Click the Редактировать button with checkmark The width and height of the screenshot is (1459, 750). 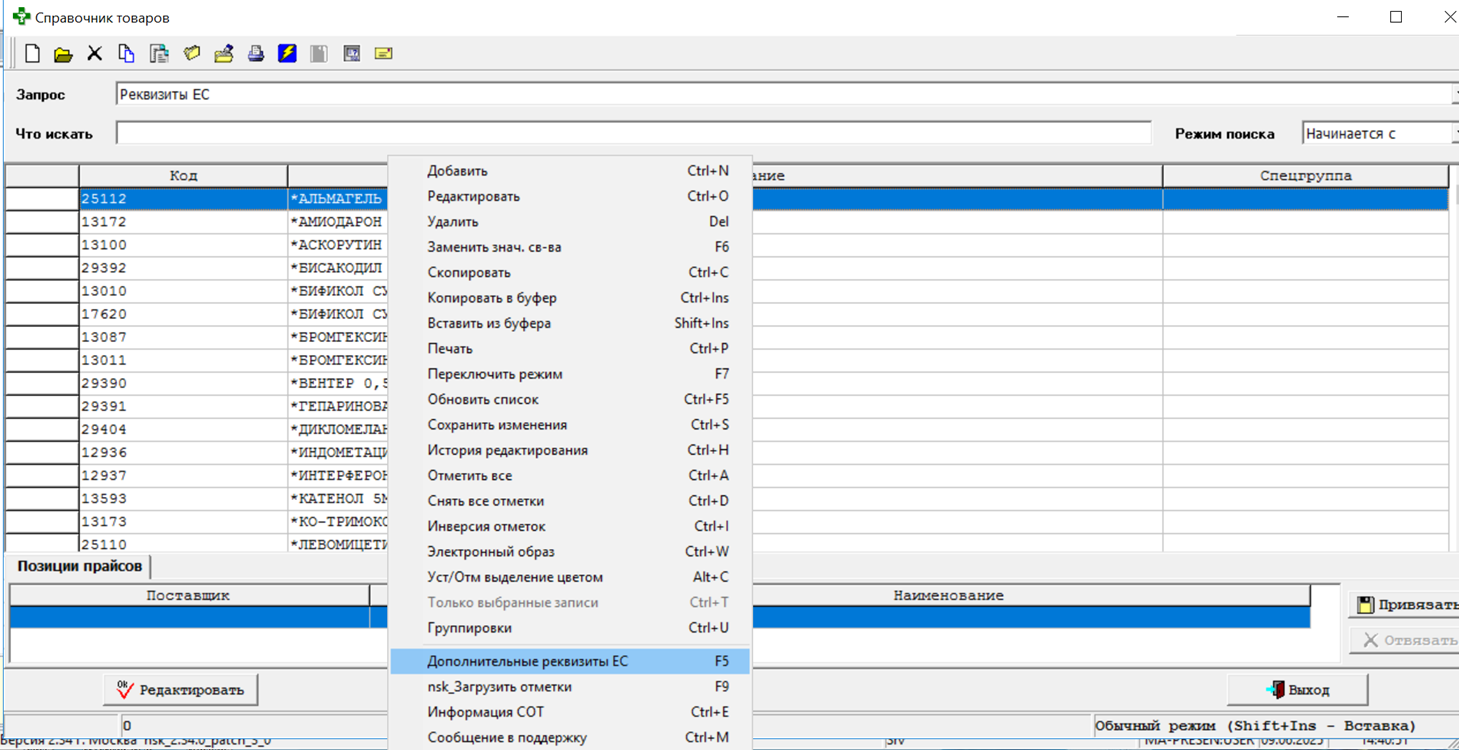coord(181,690)
